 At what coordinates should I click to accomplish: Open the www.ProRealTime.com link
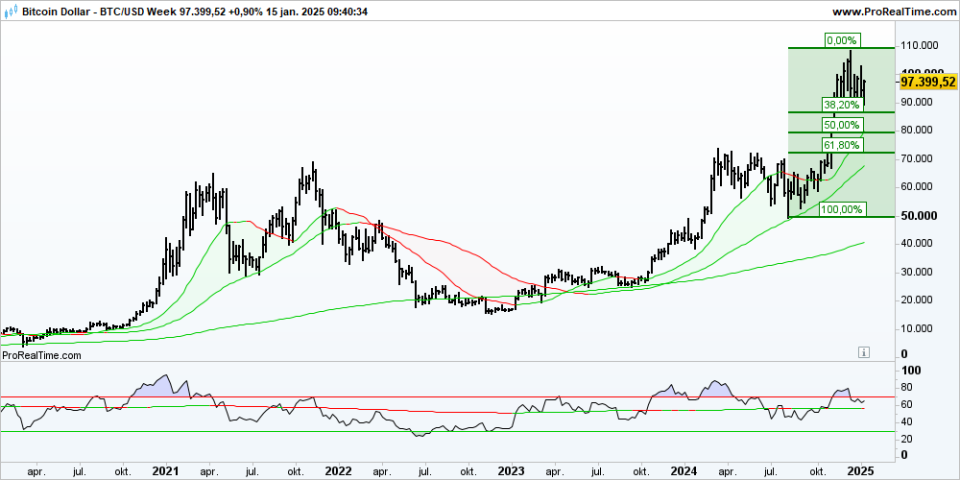coord(894,12)
